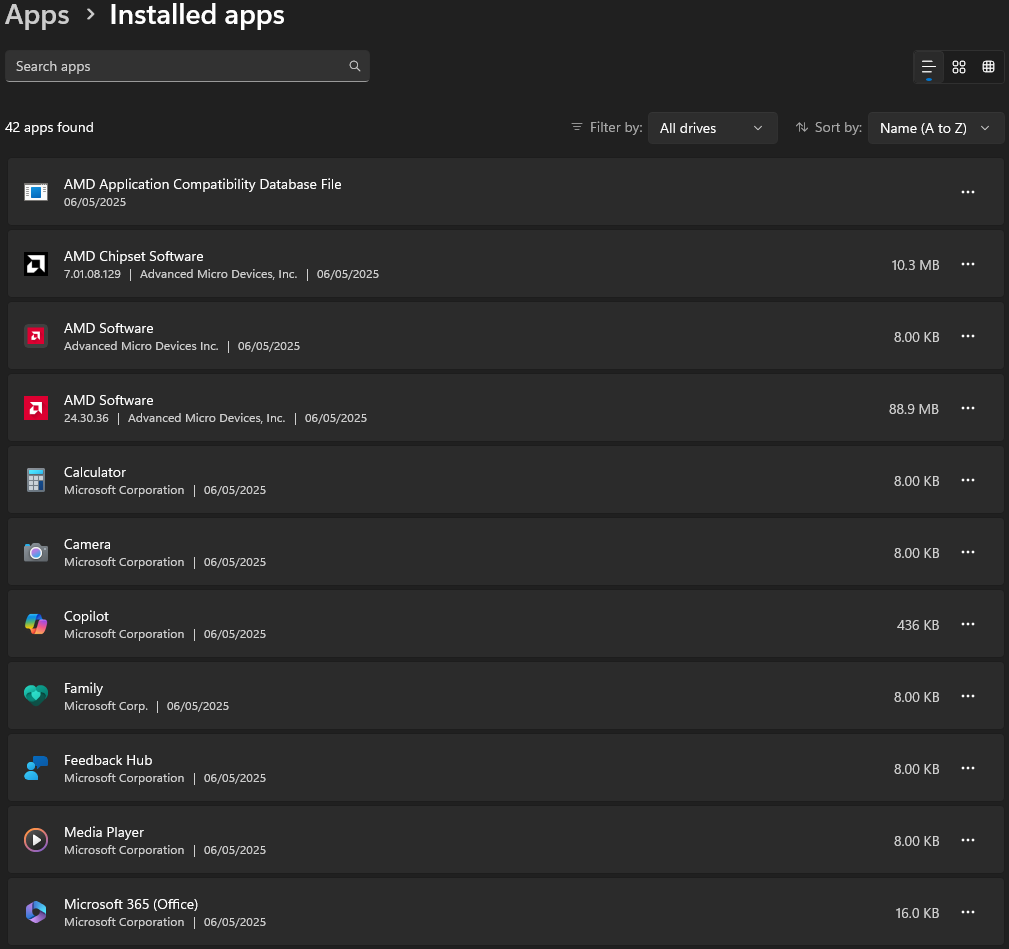Open more options for Camera

tap(968, 552)
